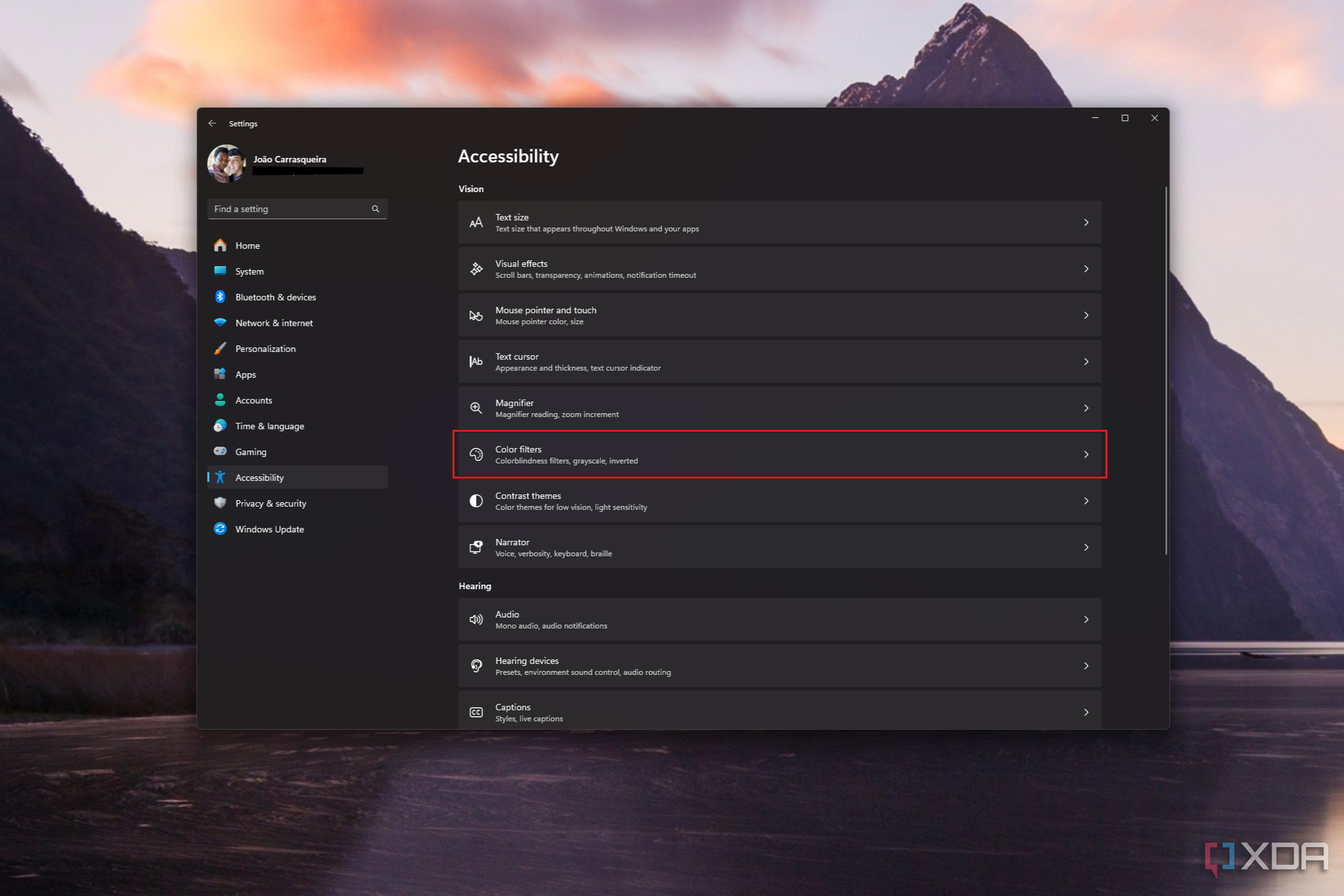Click the Contrast themes half-circle icon

pos(476,501)
